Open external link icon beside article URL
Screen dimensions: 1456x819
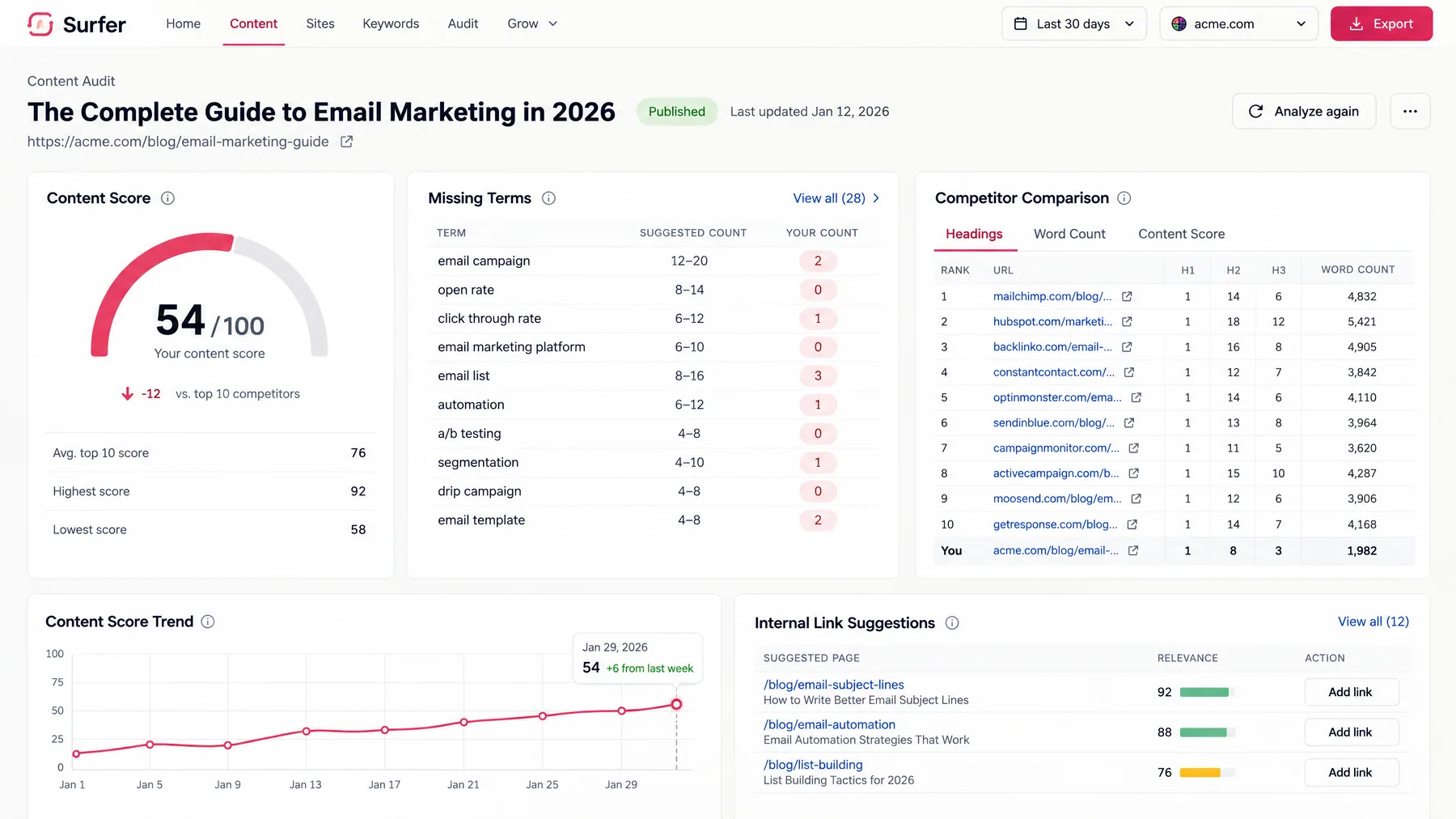346,142
